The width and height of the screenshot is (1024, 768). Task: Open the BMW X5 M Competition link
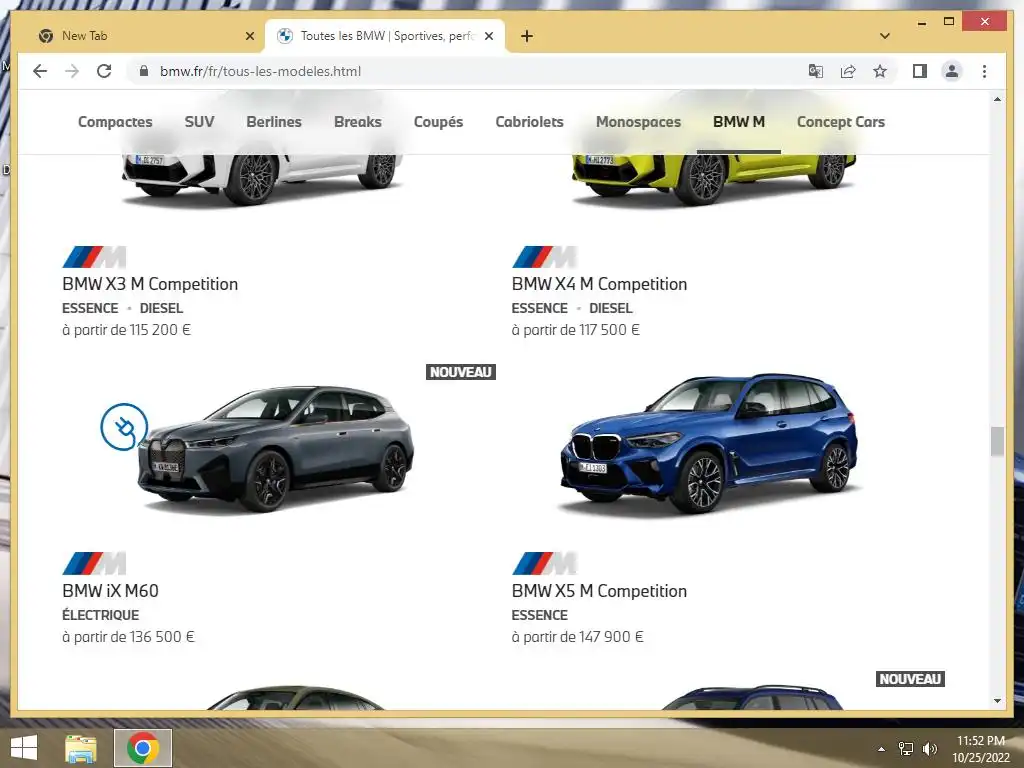(599, 591)
